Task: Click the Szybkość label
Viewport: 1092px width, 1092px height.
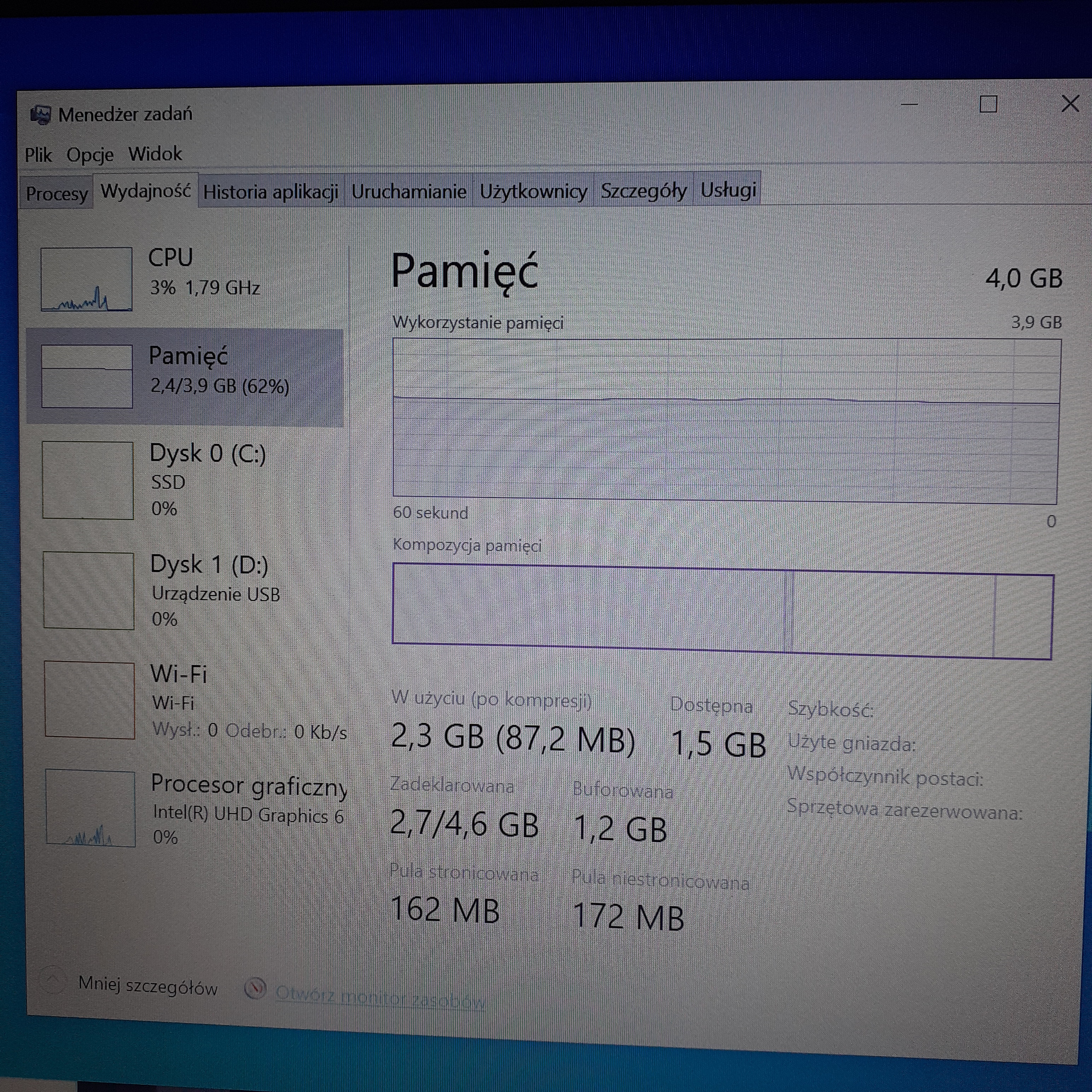Action: (x=831, y=709)
